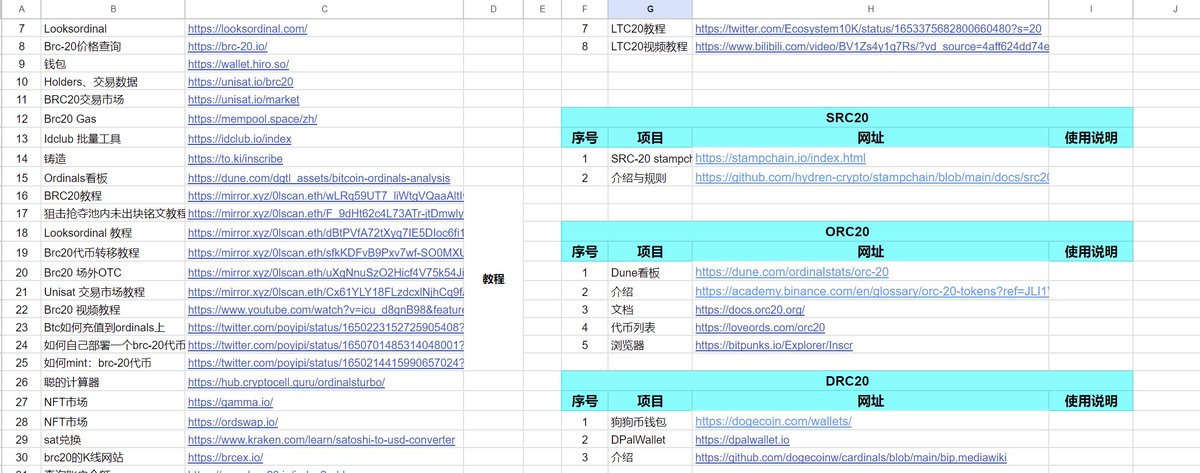Open the bitpunks.io/Explorer link
The image size is (1200, 473).
[775, 346]
